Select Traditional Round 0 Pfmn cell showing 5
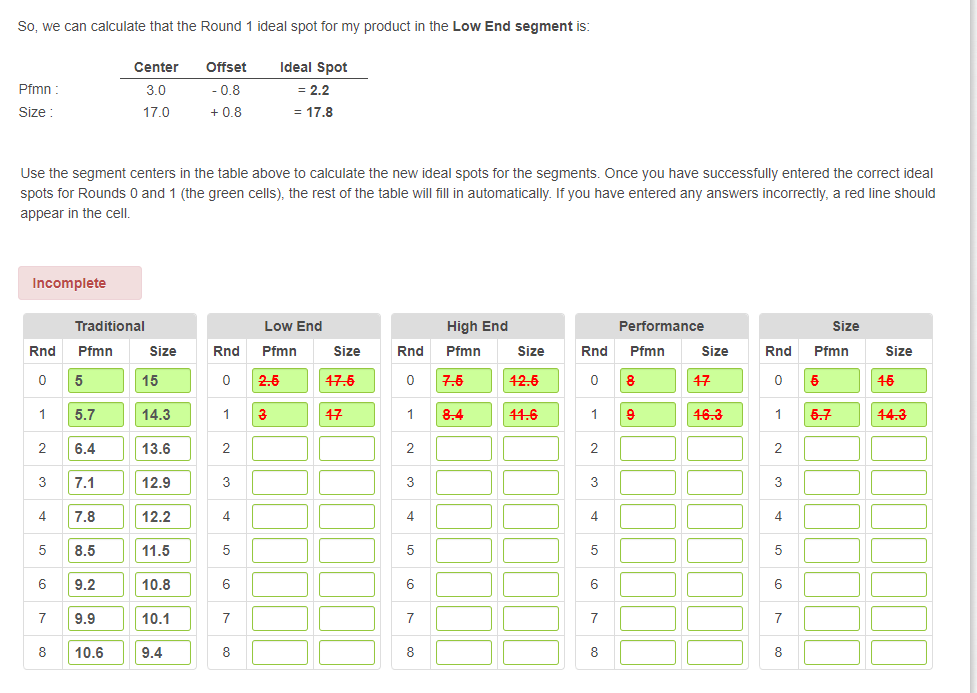Screen dimensions: 977x693 (x=95, y=380)
